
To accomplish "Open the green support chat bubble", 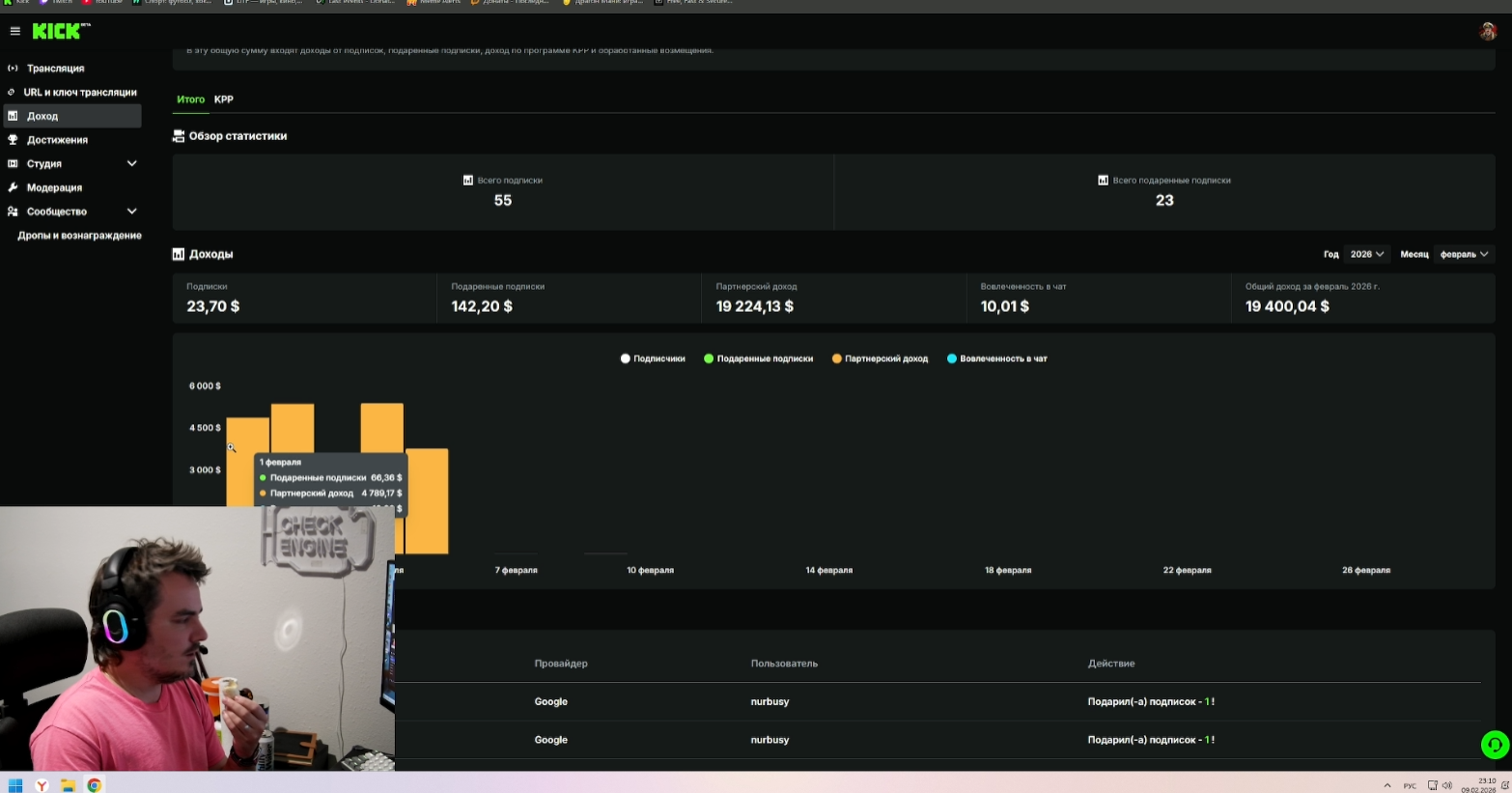I will click(1495, 745).
